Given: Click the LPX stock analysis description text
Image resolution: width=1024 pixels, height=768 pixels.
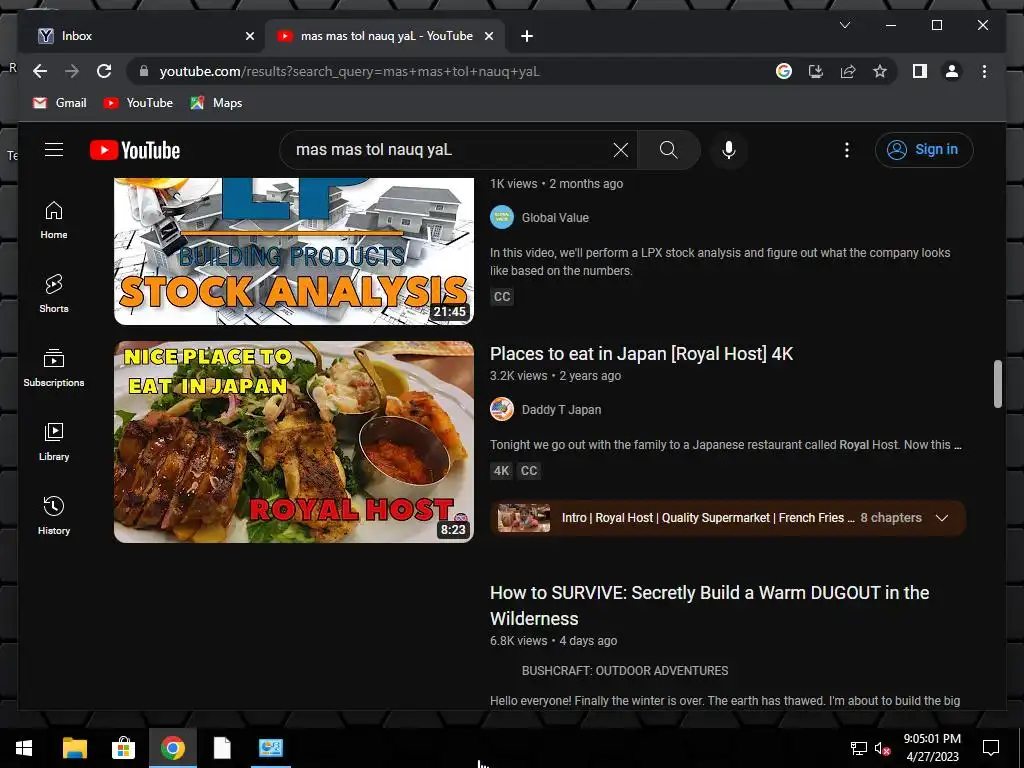Looking at the screenshot, I should 720,262.
